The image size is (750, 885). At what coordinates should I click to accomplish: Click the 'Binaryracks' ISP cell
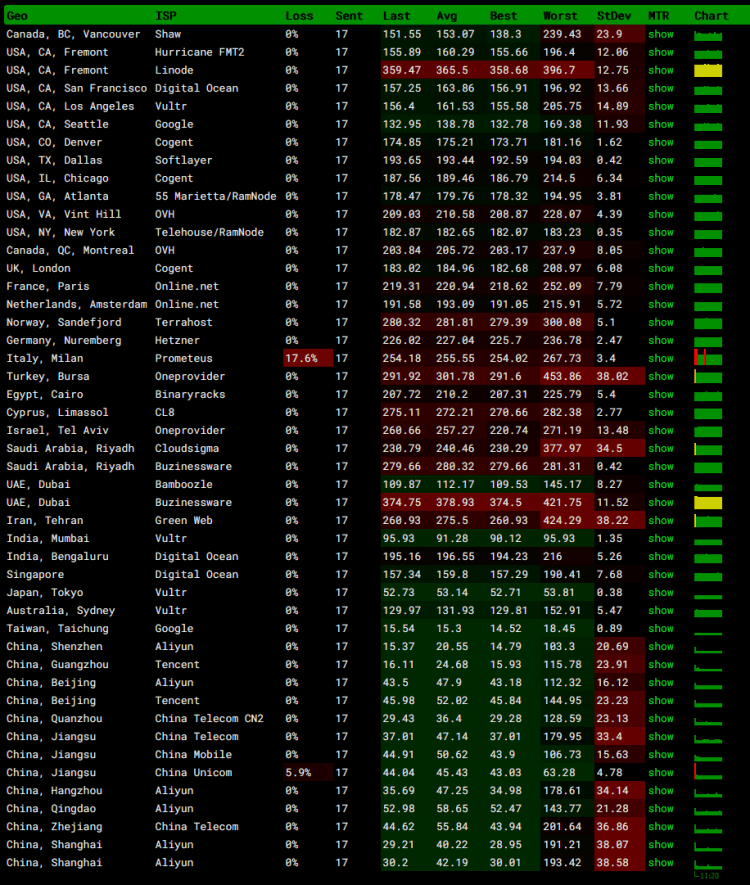190,395
